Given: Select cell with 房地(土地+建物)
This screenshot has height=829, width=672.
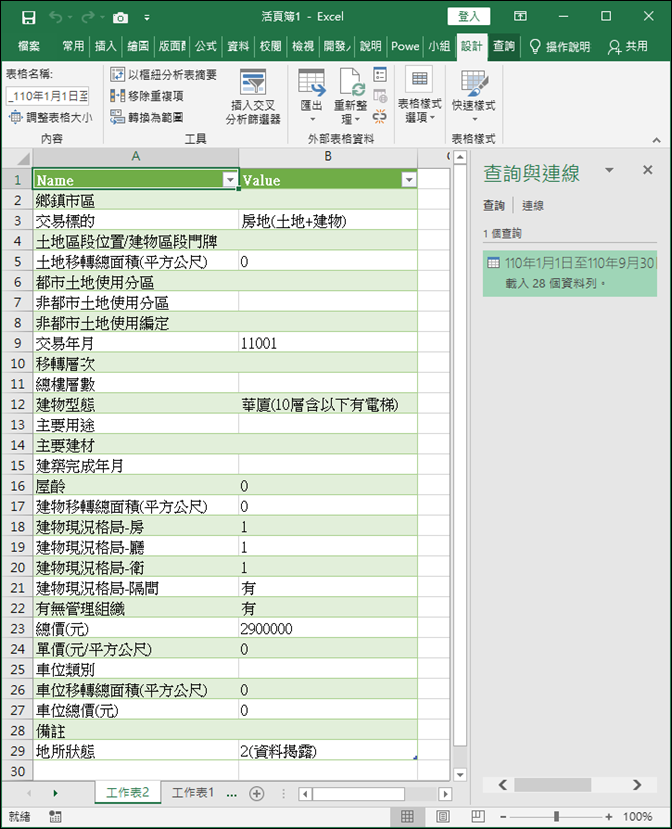Looking at the screenshot, I should click(x=328, y=221).
